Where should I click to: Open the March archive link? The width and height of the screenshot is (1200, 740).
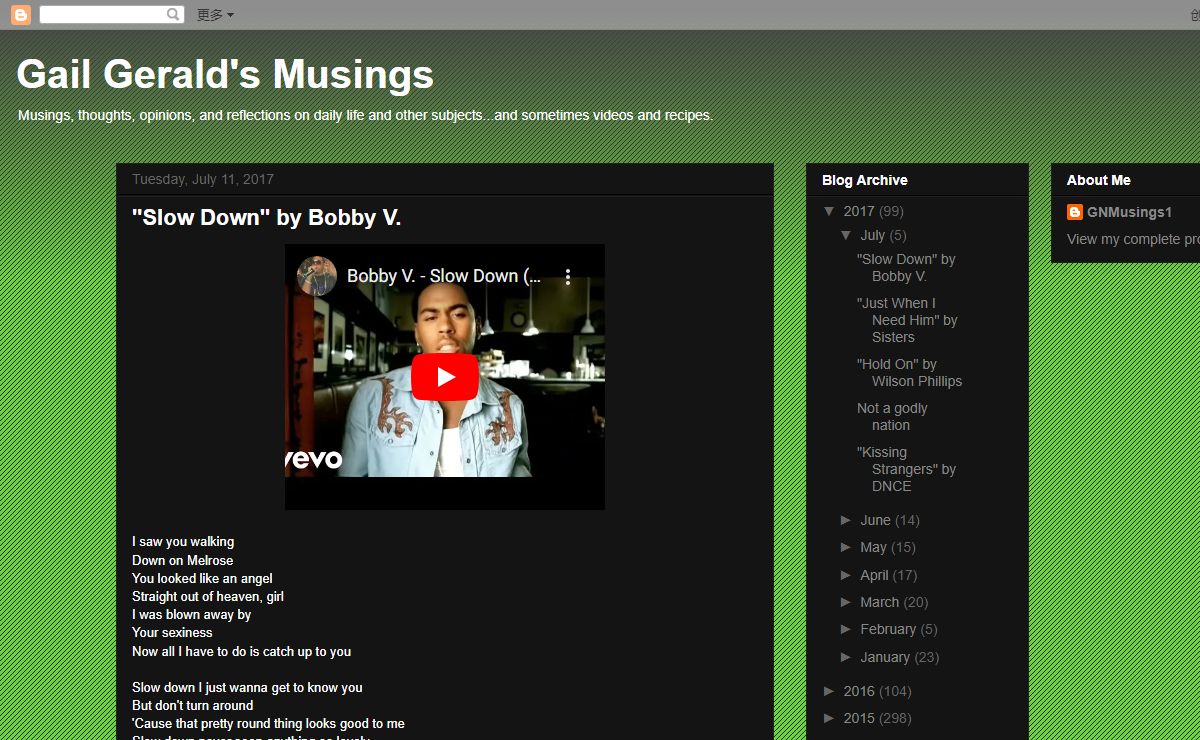pos(879,602)
